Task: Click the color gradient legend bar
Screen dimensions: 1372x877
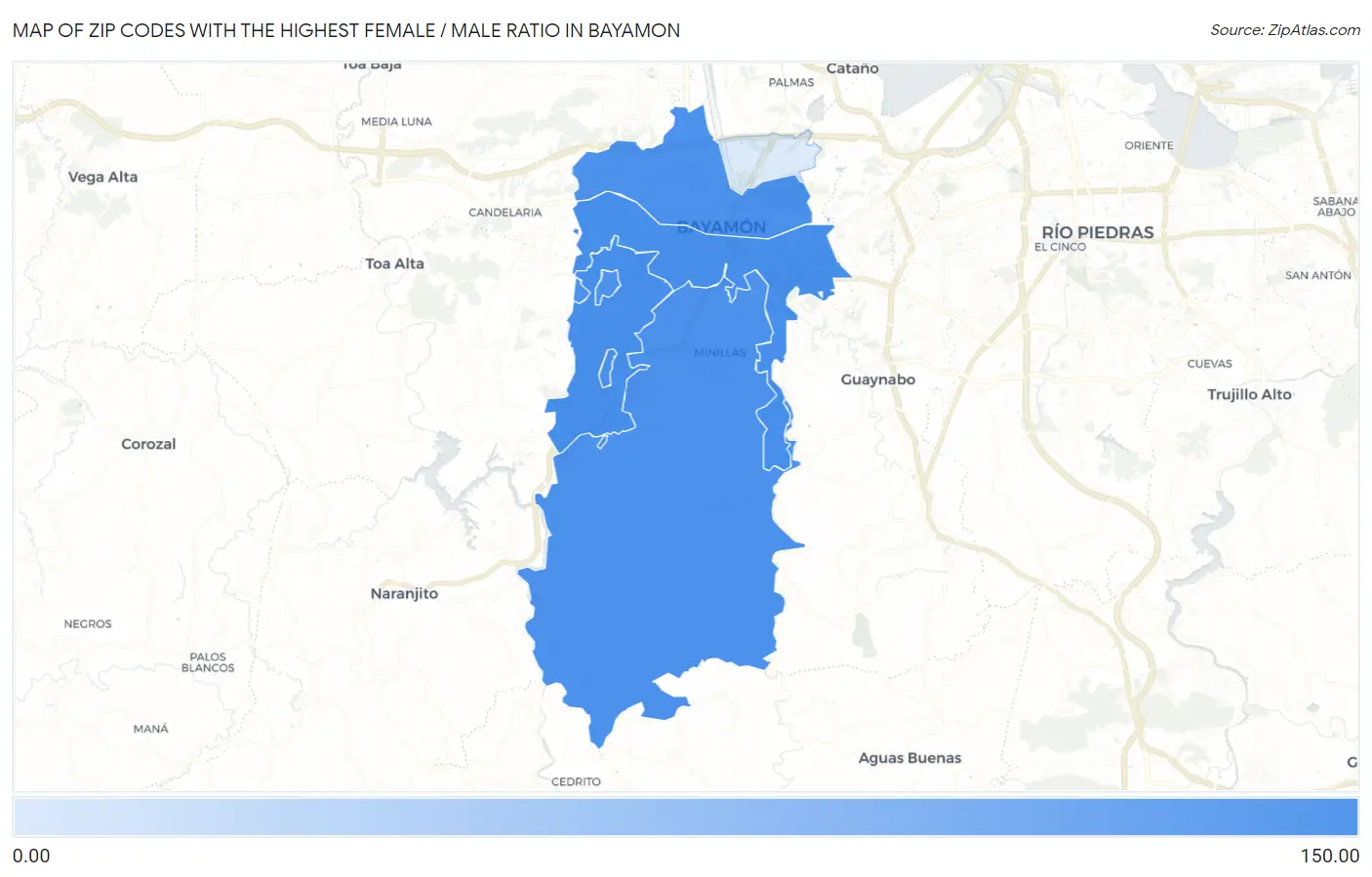Action: point(685,817)
